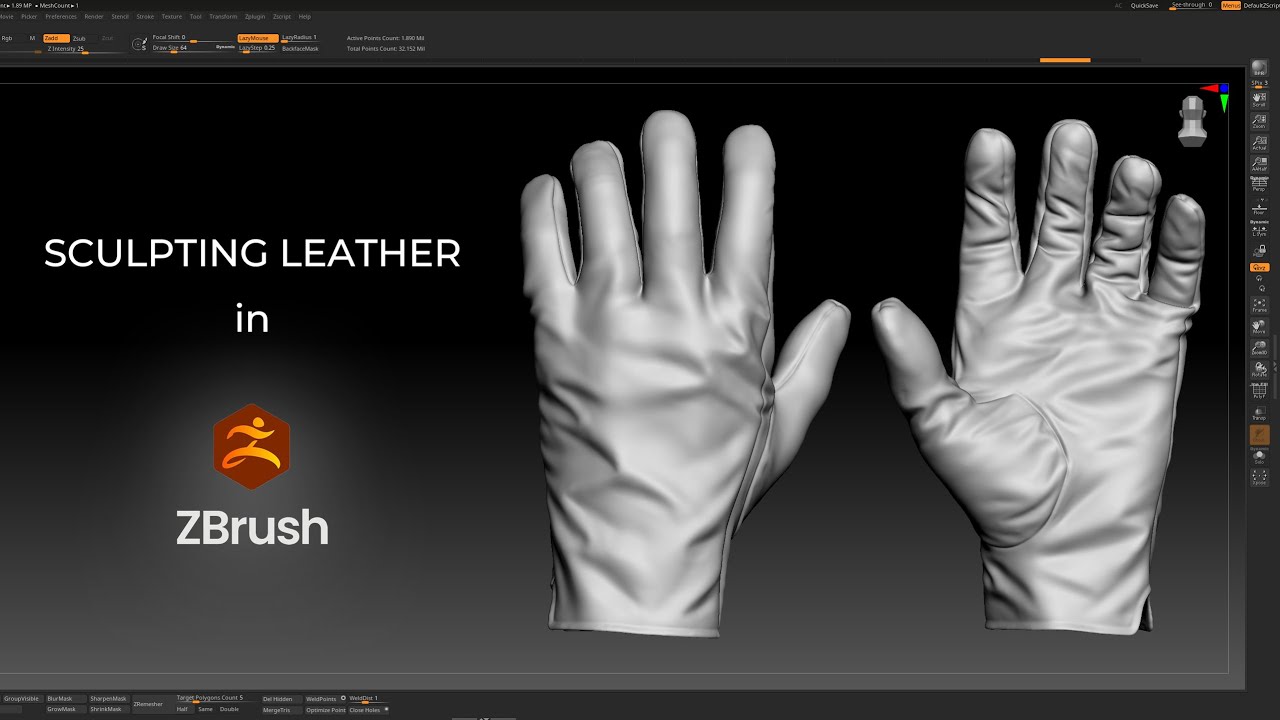1280x720 pixels.
Task: Click the Frame mesh icon
Action: pos(1259,305)
